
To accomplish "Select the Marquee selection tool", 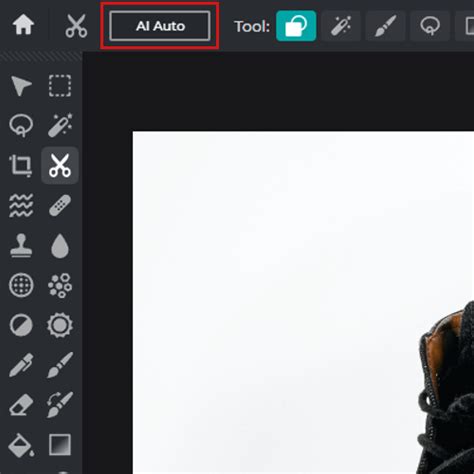I will click(60, 86).
